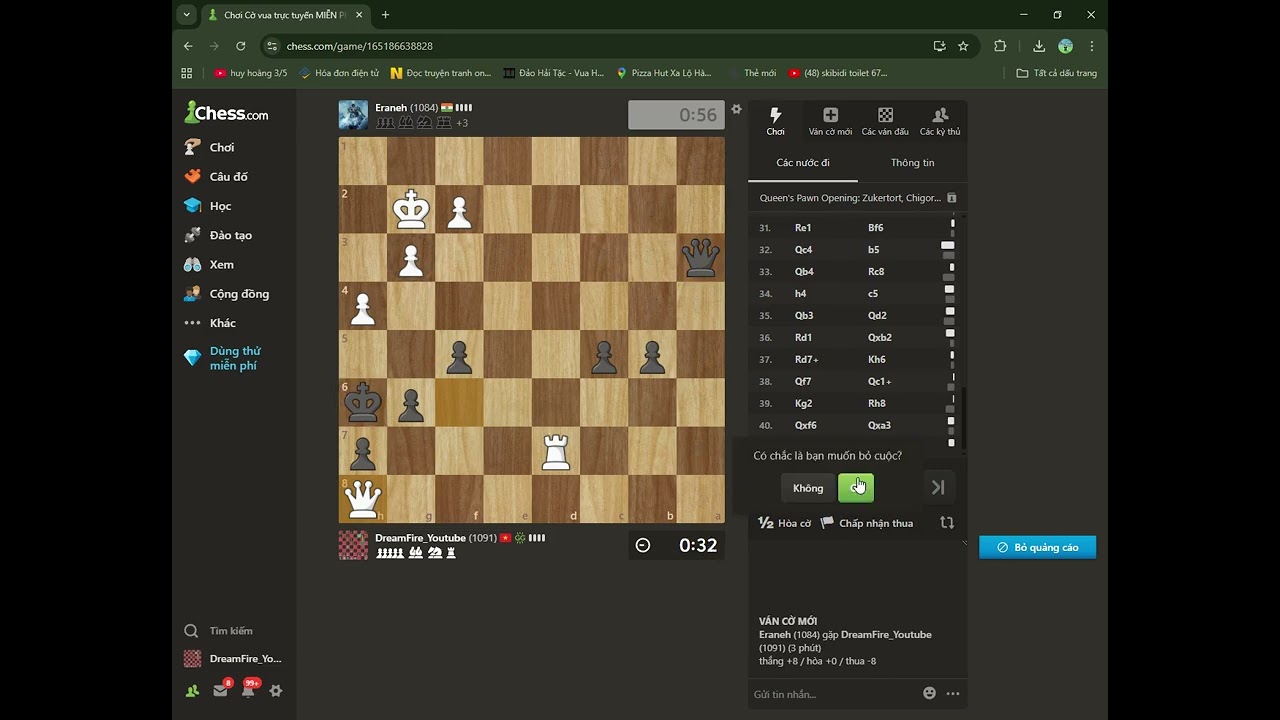Viewport: 1280px width, 720px height.
Task: Switch to the Thông tin tab
Action: point(912,163)
